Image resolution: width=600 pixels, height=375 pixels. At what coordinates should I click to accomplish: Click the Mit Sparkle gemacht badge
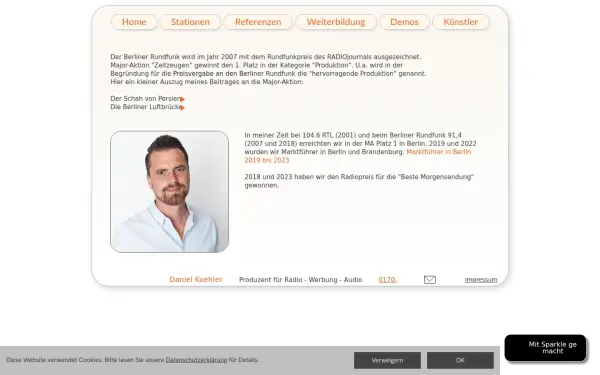click(545, 348)
